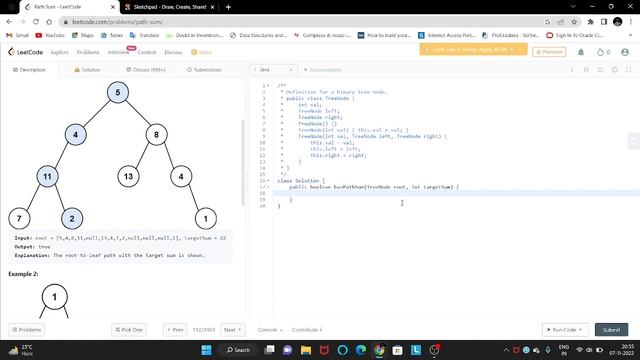Reload the page
640x360 pixels.
pos(36,22)
